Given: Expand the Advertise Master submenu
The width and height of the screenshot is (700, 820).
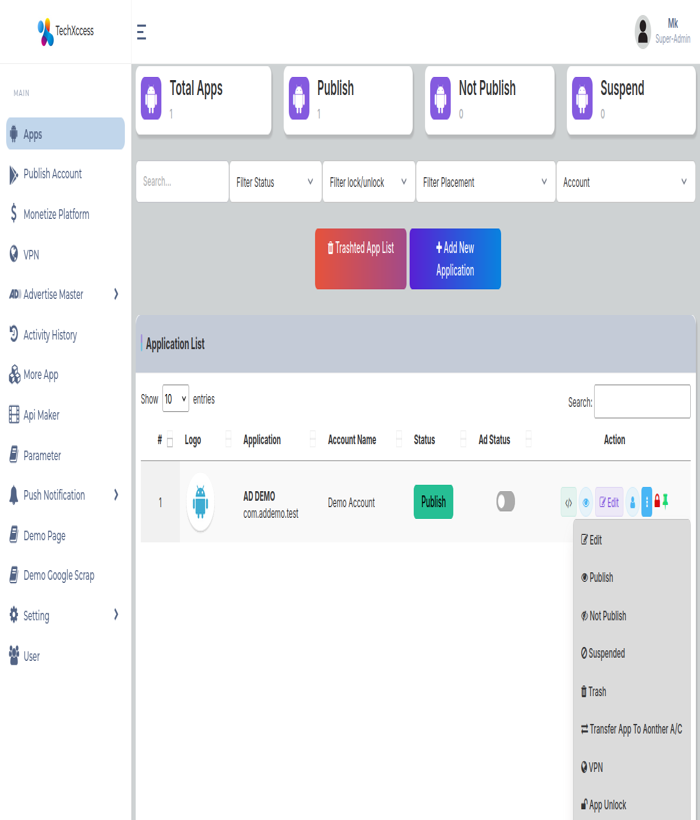Looking at the screenshot, I should [x=65, y=294].
